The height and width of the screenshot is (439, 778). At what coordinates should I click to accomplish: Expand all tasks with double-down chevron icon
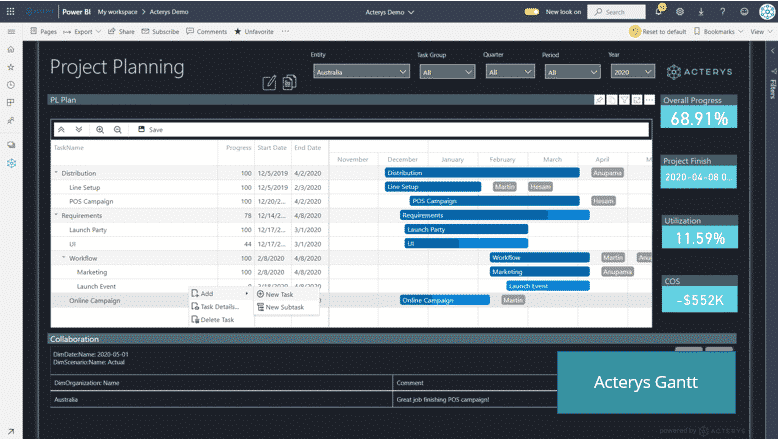(79, 130)
